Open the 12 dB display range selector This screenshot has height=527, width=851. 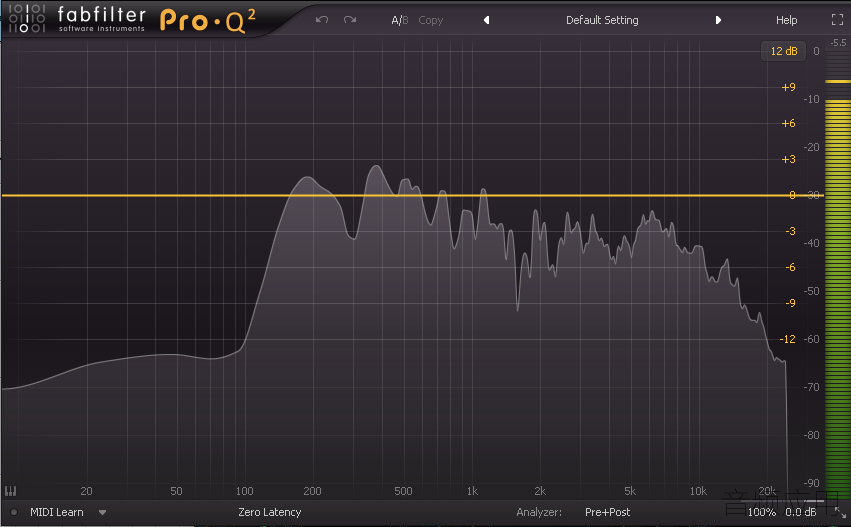[x=783, y=51]
